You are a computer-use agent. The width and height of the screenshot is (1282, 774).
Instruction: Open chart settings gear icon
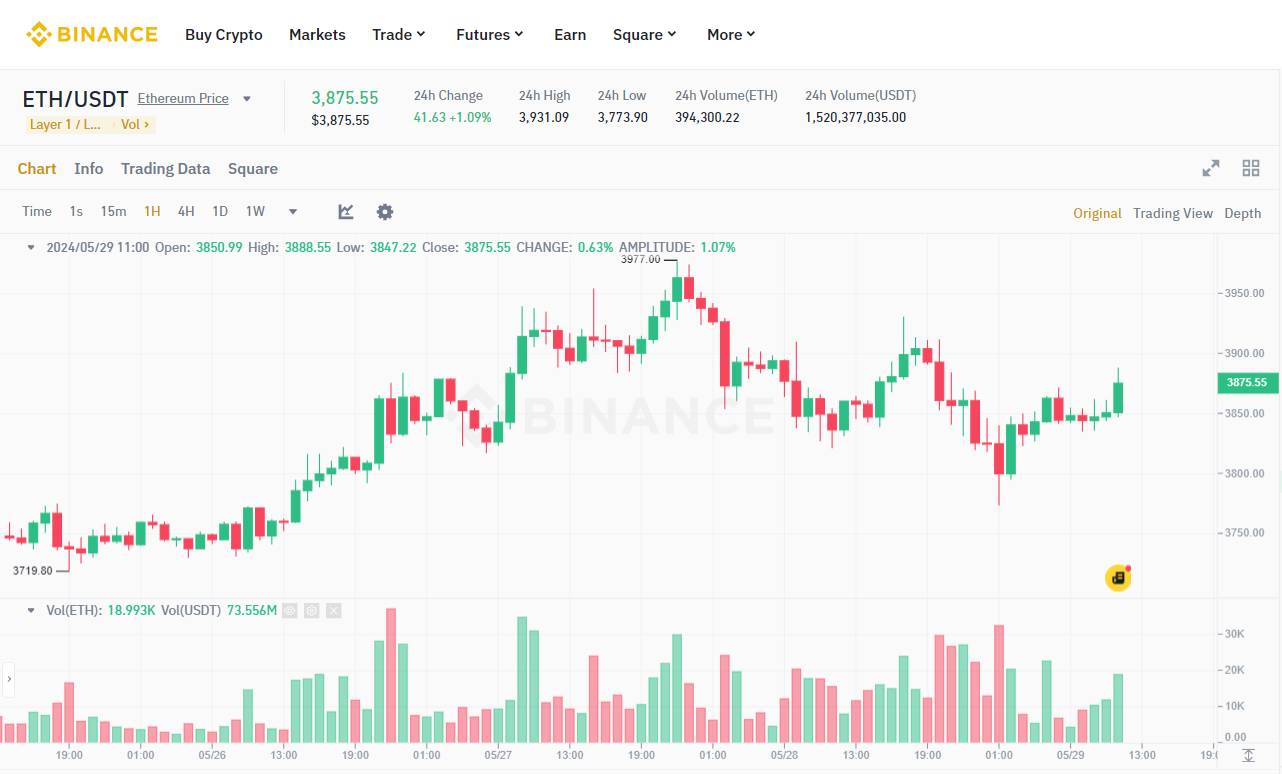pyautogui.click(x=385, y=212)
